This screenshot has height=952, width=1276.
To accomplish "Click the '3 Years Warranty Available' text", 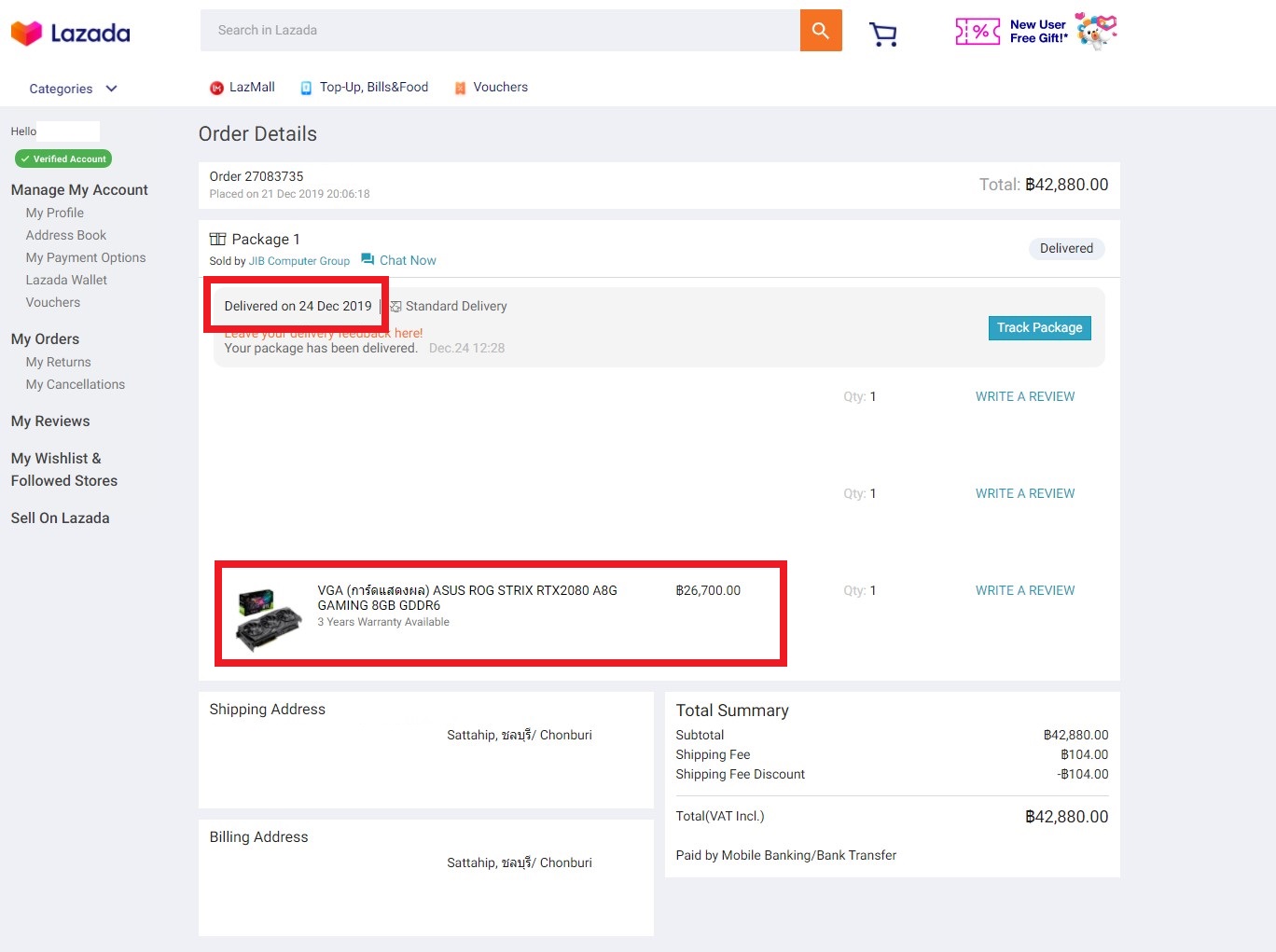I will click(383, 622).
